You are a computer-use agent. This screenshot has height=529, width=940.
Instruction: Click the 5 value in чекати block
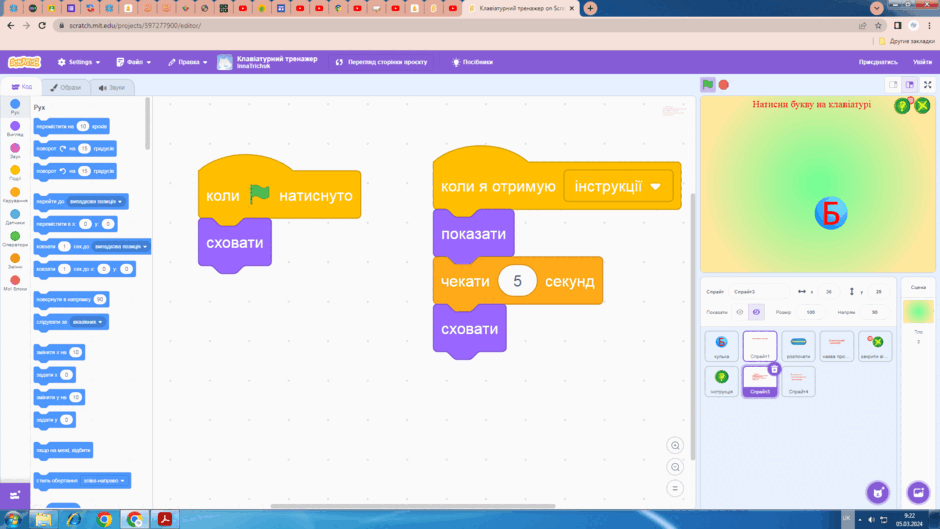tap(517, 281)
